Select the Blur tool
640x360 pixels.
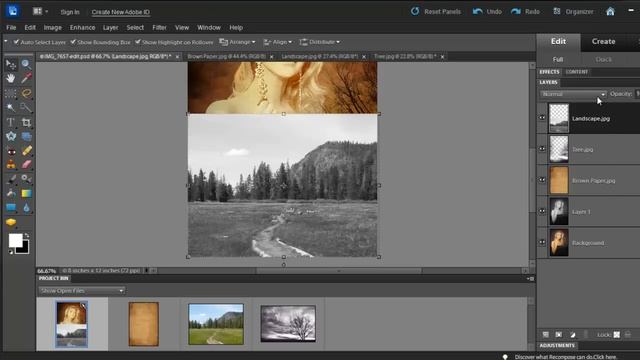(26, 208)
